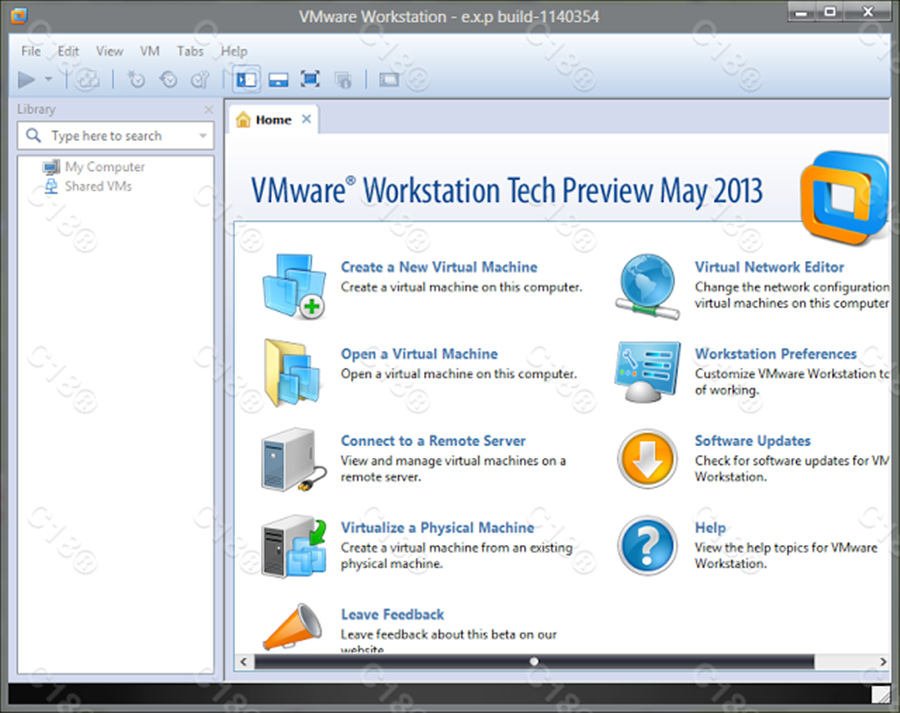Click the Connect to a Remote Server link
Image resolution: width=900 pixels, height=713 pixels.
click(433, 441)
